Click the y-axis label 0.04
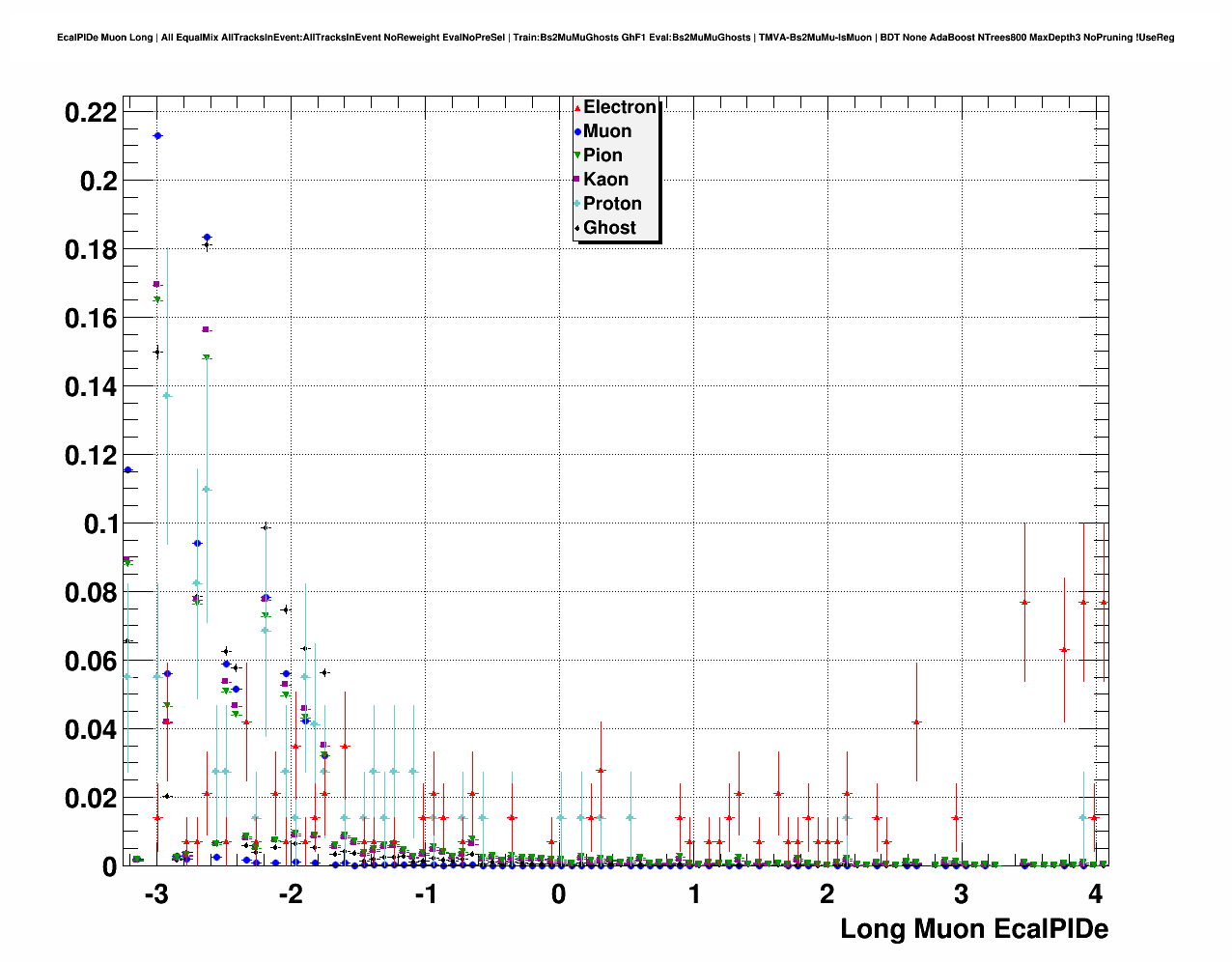Viewport: 1232px width, 962px height. tap(91, 730)
